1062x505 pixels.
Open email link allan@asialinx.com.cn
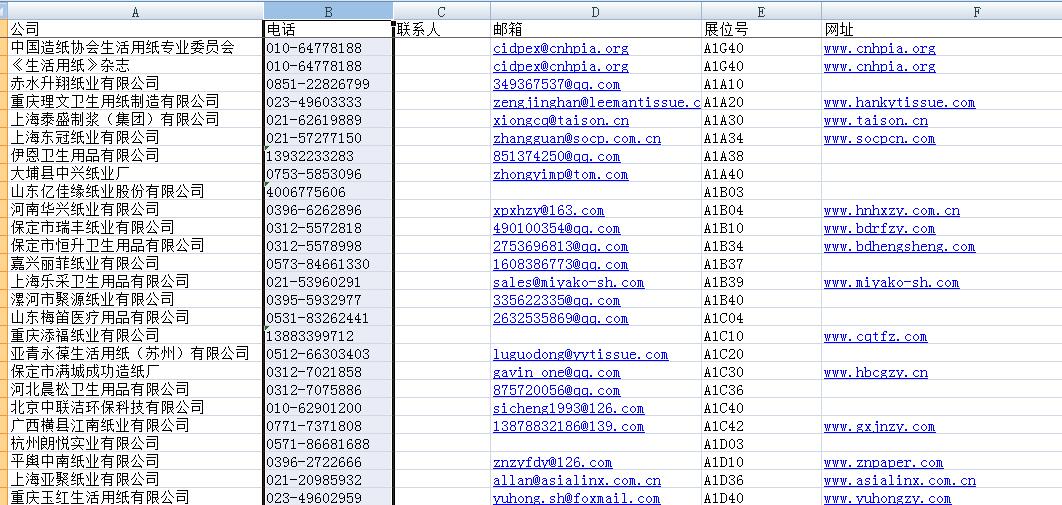[x=577, y=481]
